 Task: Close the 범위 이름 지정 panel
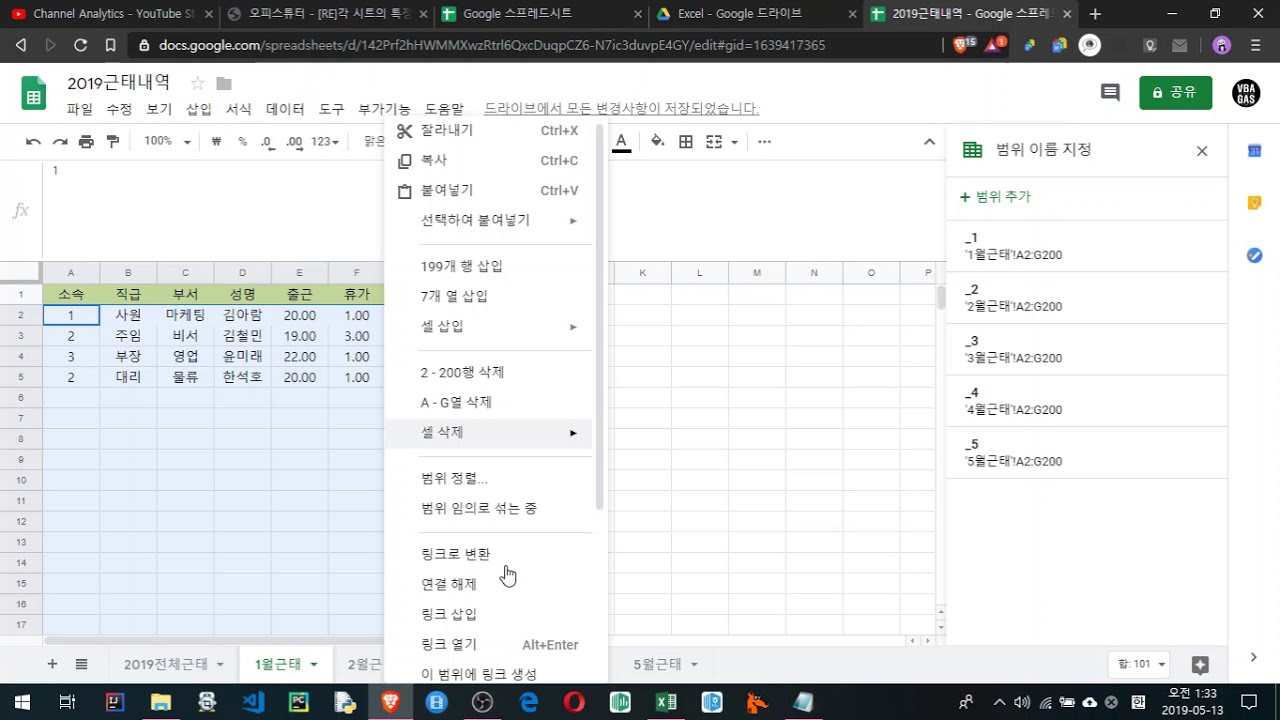(1202, 151)
